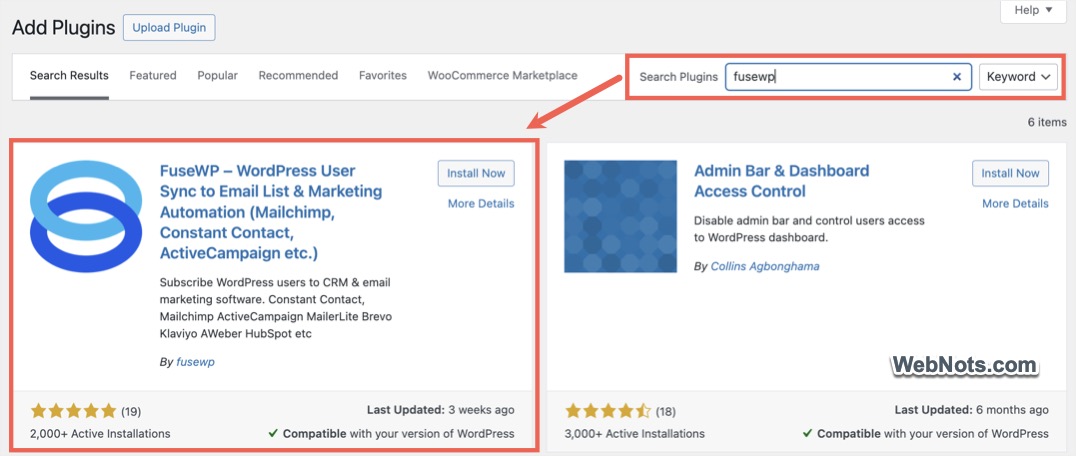
Task: Switch to the Search Results tab
Action: [69, 75]
